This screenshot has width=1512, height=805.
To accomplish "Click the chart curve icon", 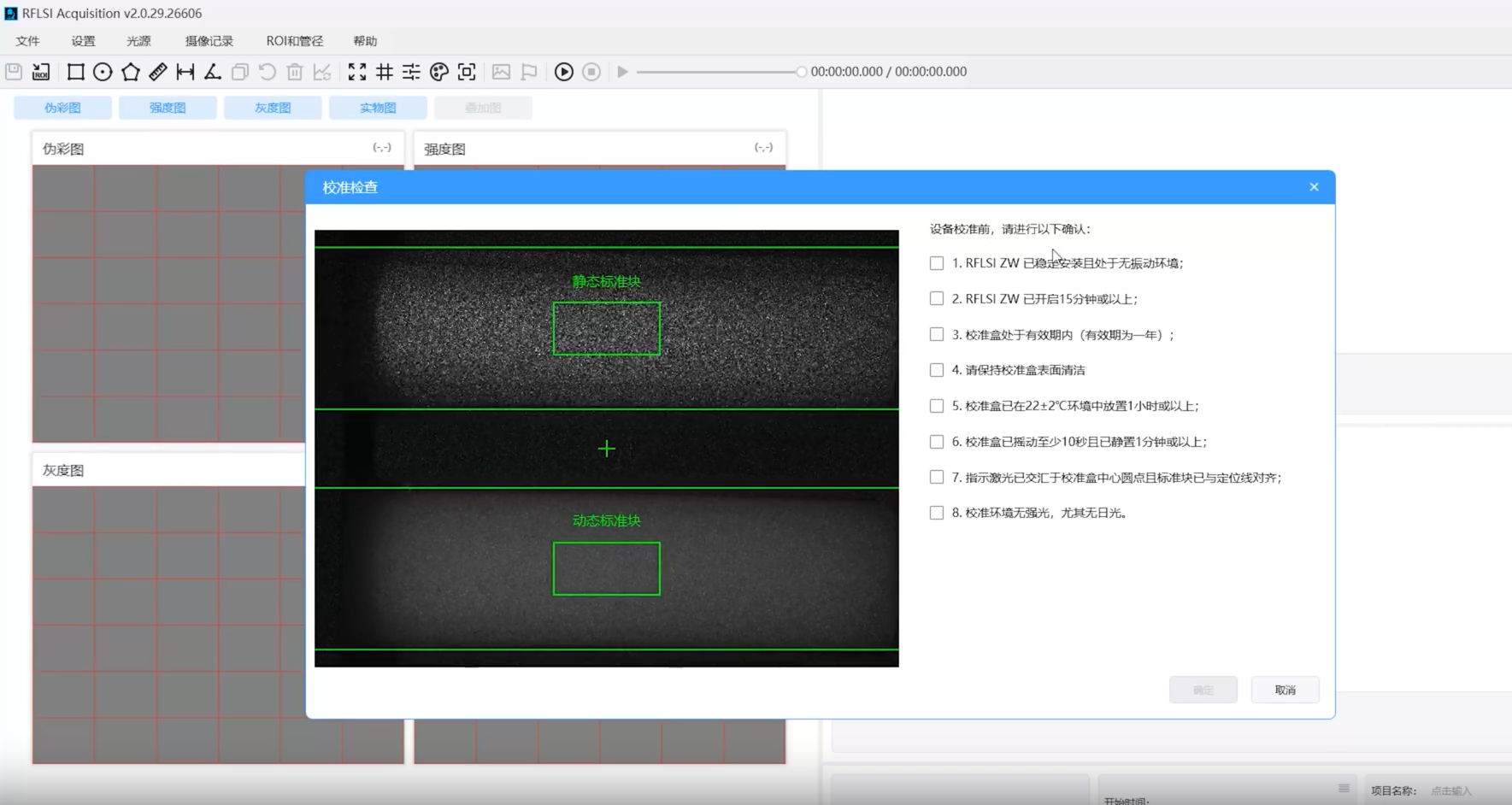I will (x=322, y=72).
